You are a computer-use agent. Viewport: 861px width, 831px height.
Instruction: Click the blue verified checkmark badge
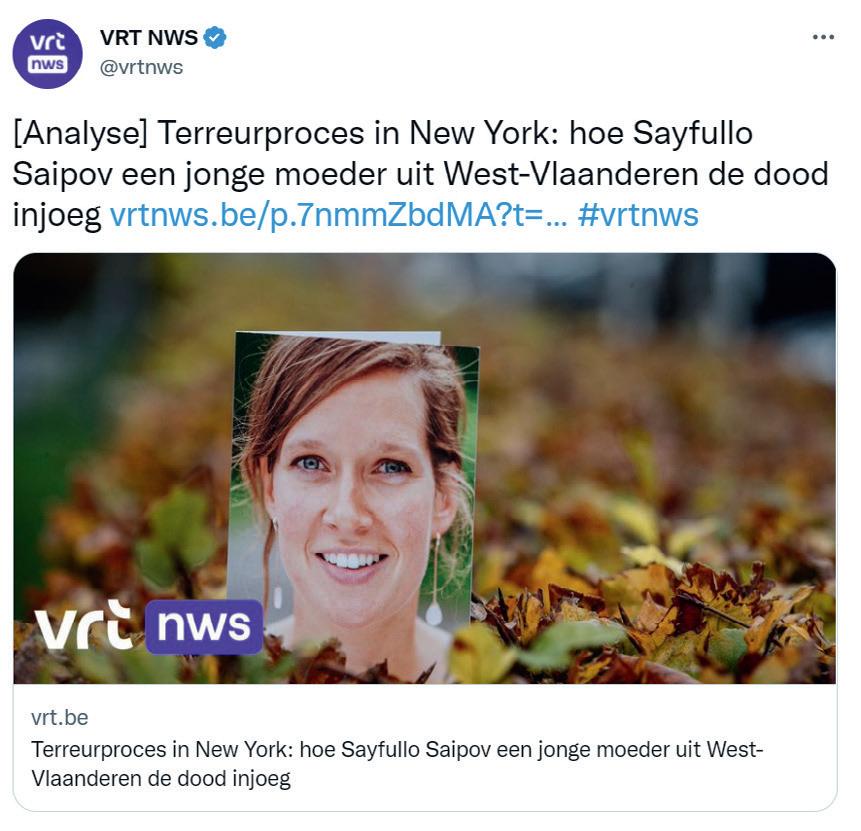[215, 38]
